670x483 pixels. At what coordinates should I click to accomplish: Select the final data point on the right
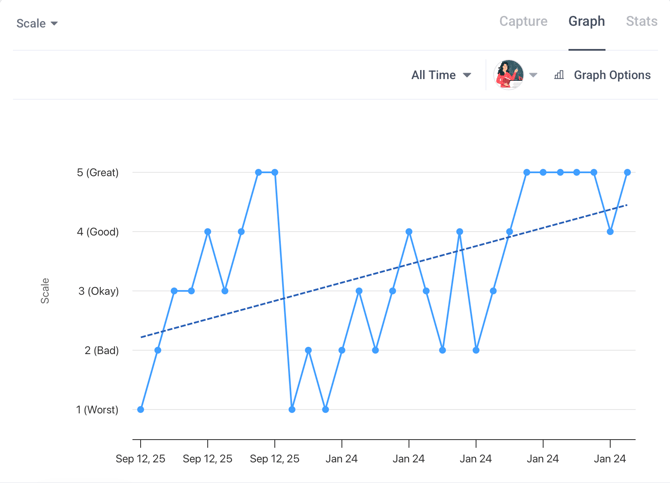coord(627,173)
